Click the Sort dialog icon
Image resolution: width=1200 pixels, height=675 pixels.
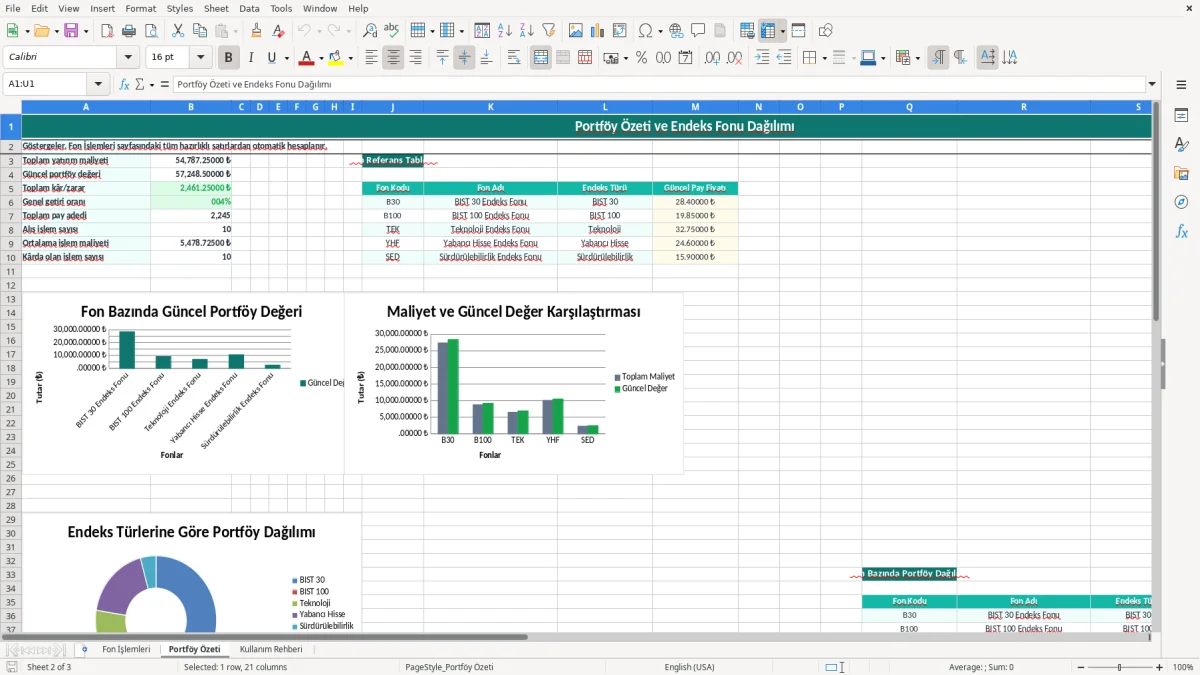pos(482,31)
